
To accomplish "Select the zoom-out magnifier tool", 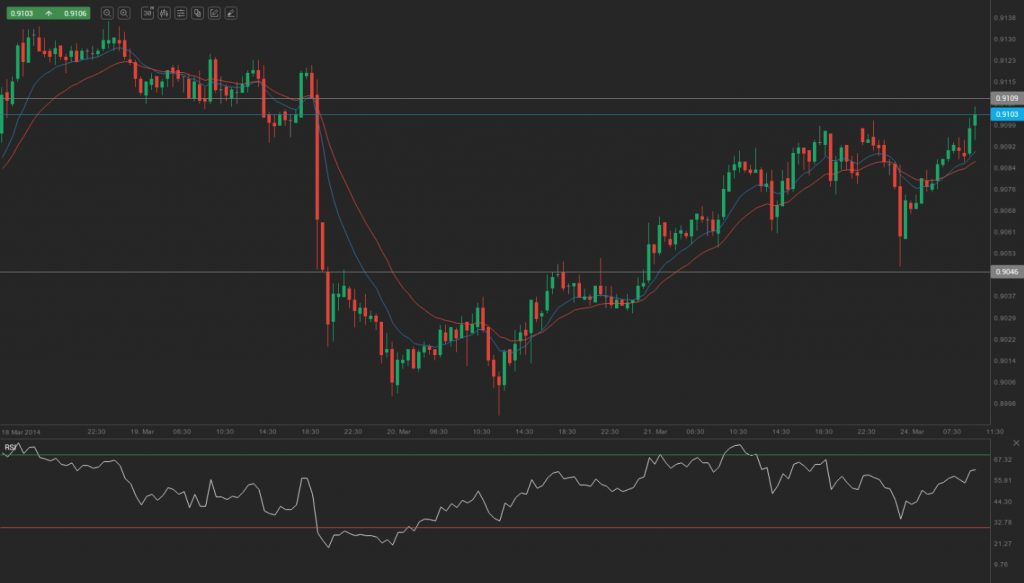I will pyautogui.click(x=107, y=13).
